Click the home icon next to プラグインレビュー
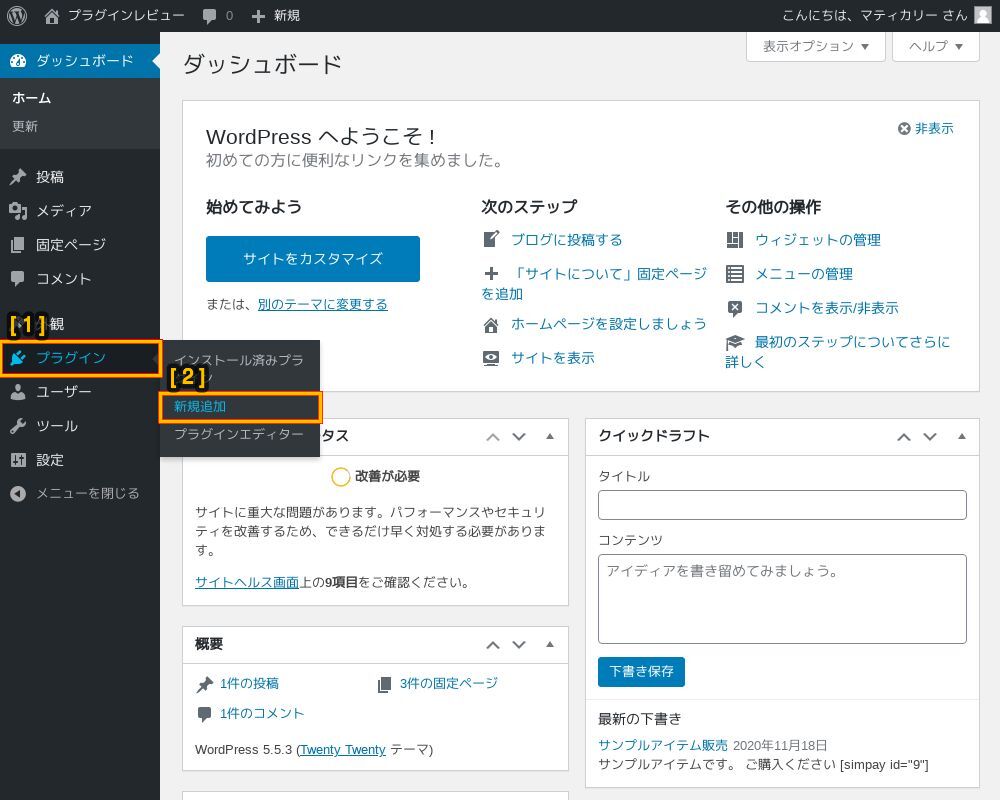This screenshot has height=800, width=1000. click(52, 16)
